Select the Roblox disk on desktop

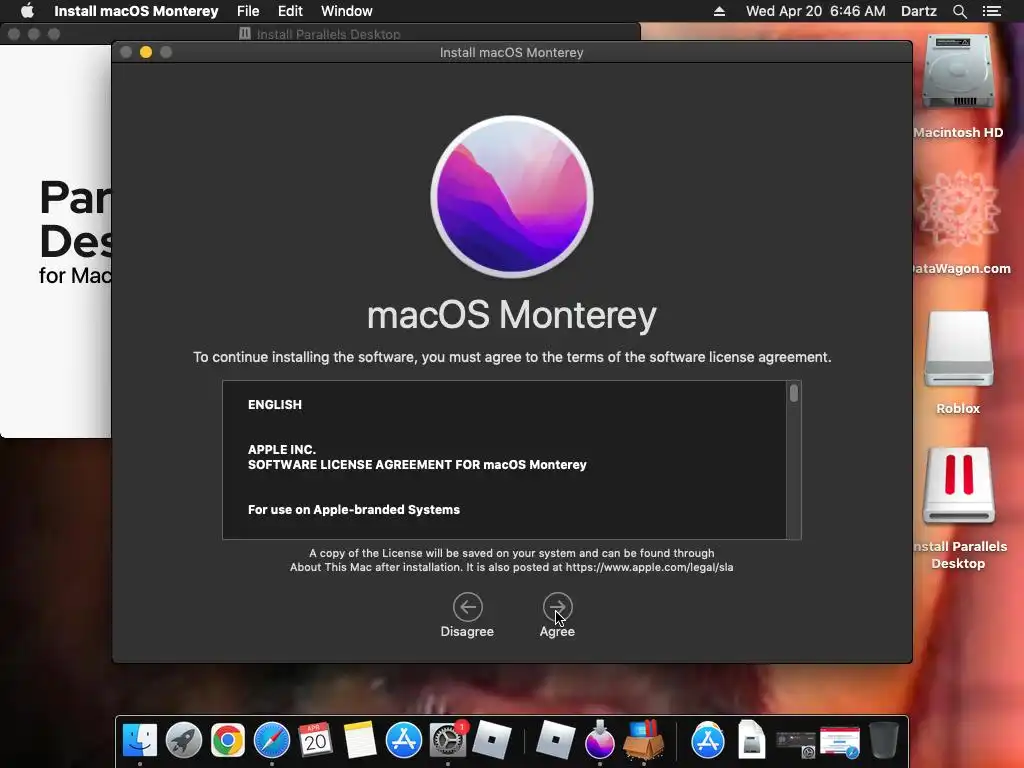click(958, 349)
